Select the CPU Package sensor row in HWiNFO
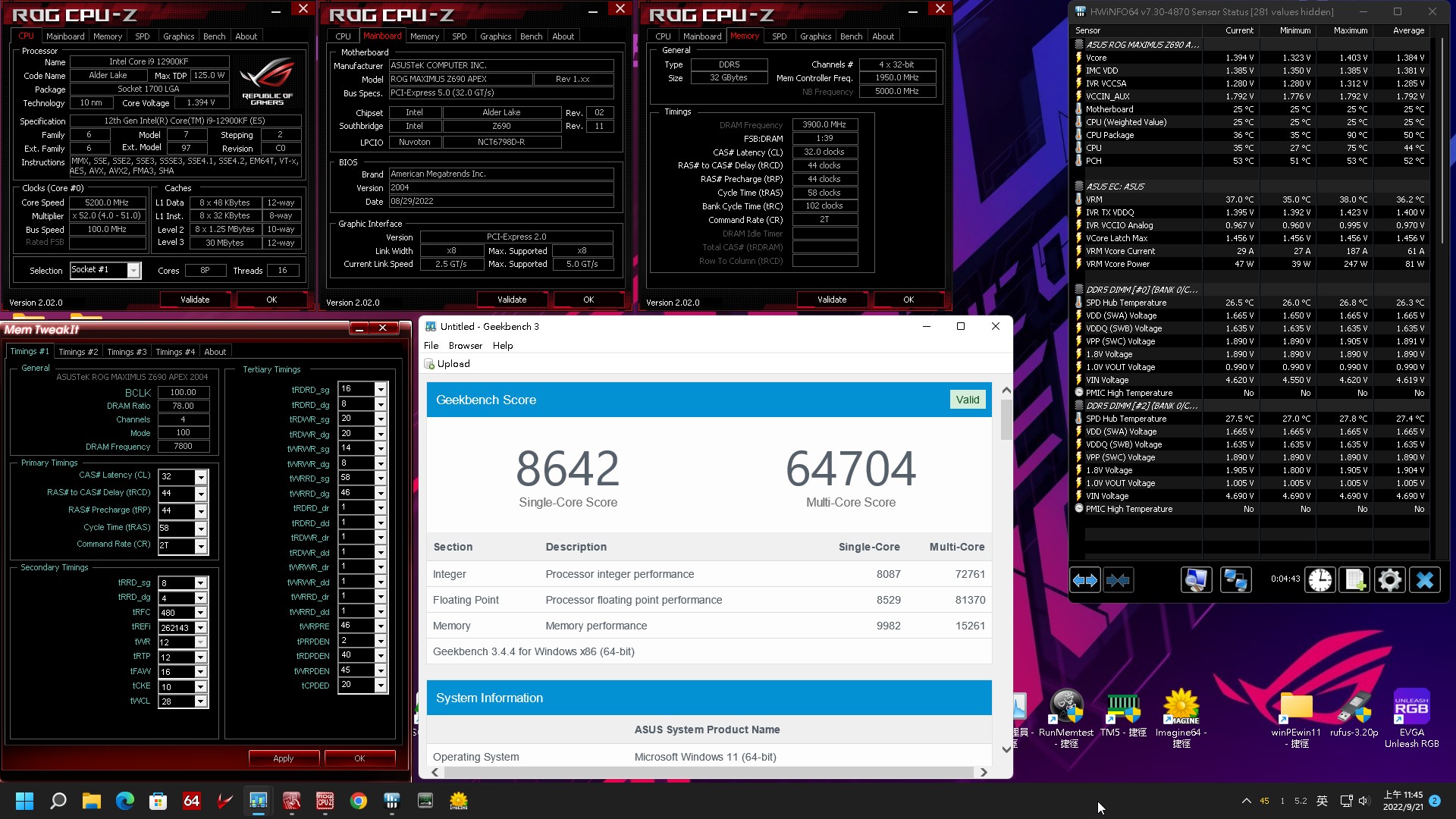 coord(1250,135)
